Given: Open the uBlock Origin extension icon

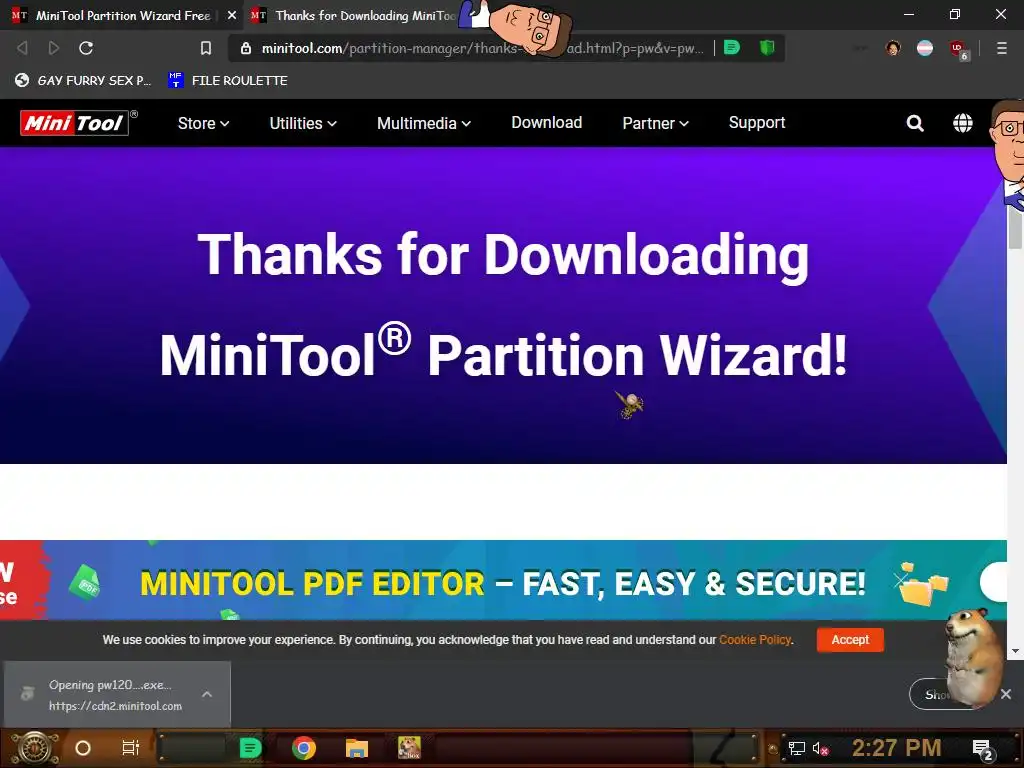Looking at the screenshot, I should click(958, 49).
